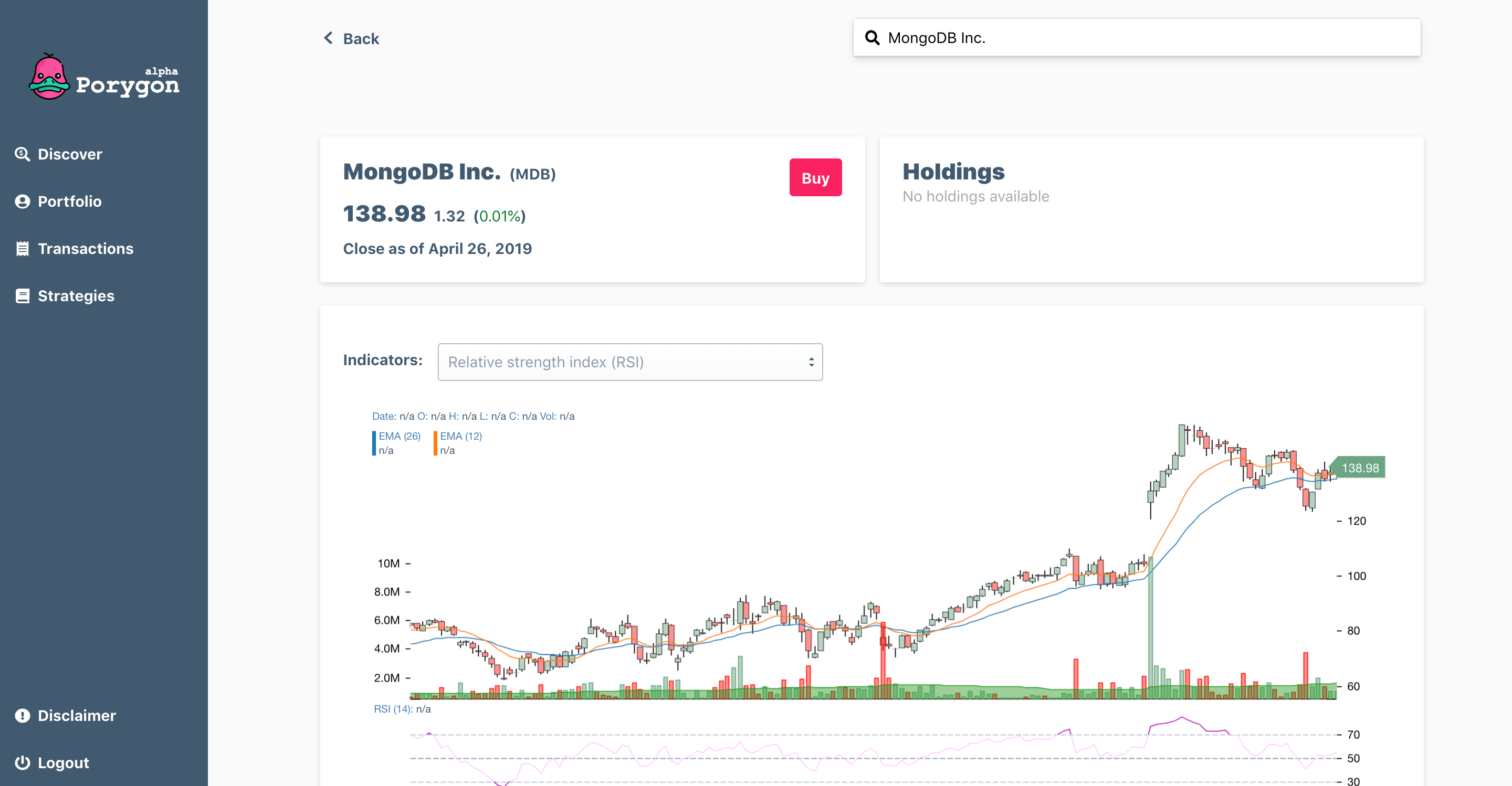
Task: Click the EMA (26) blue legend
Action: coord(399,437)
